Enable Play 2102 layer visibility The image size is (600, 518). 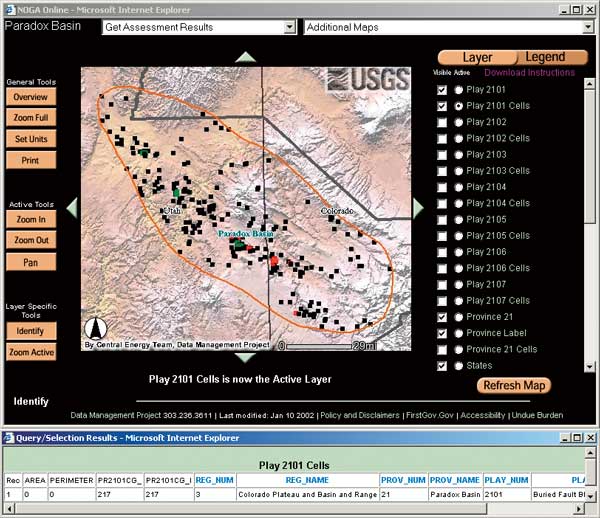(442, 122)
